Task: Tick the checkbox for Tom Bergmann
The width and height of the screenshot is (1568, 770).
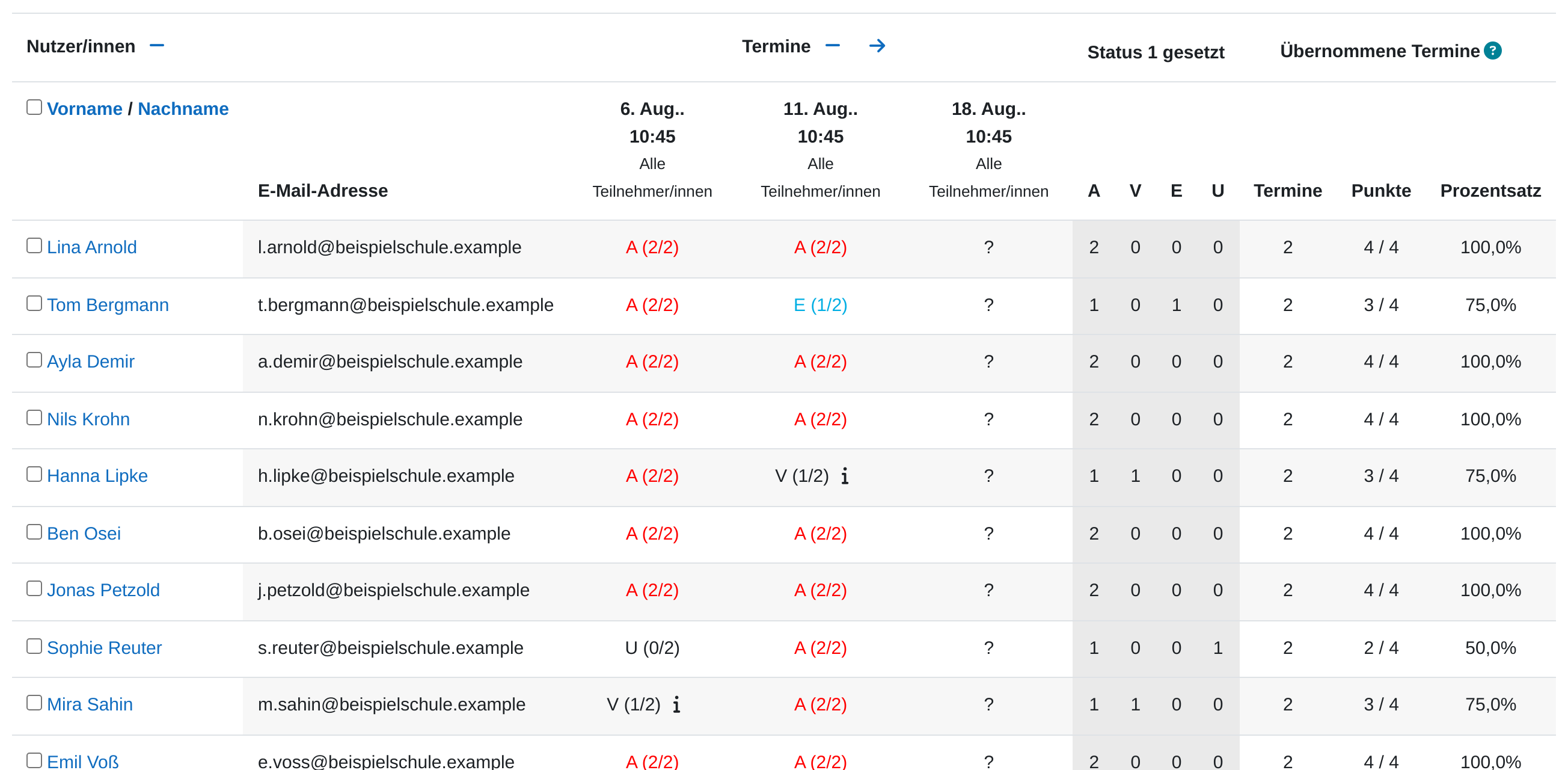Action: (34, 303)
